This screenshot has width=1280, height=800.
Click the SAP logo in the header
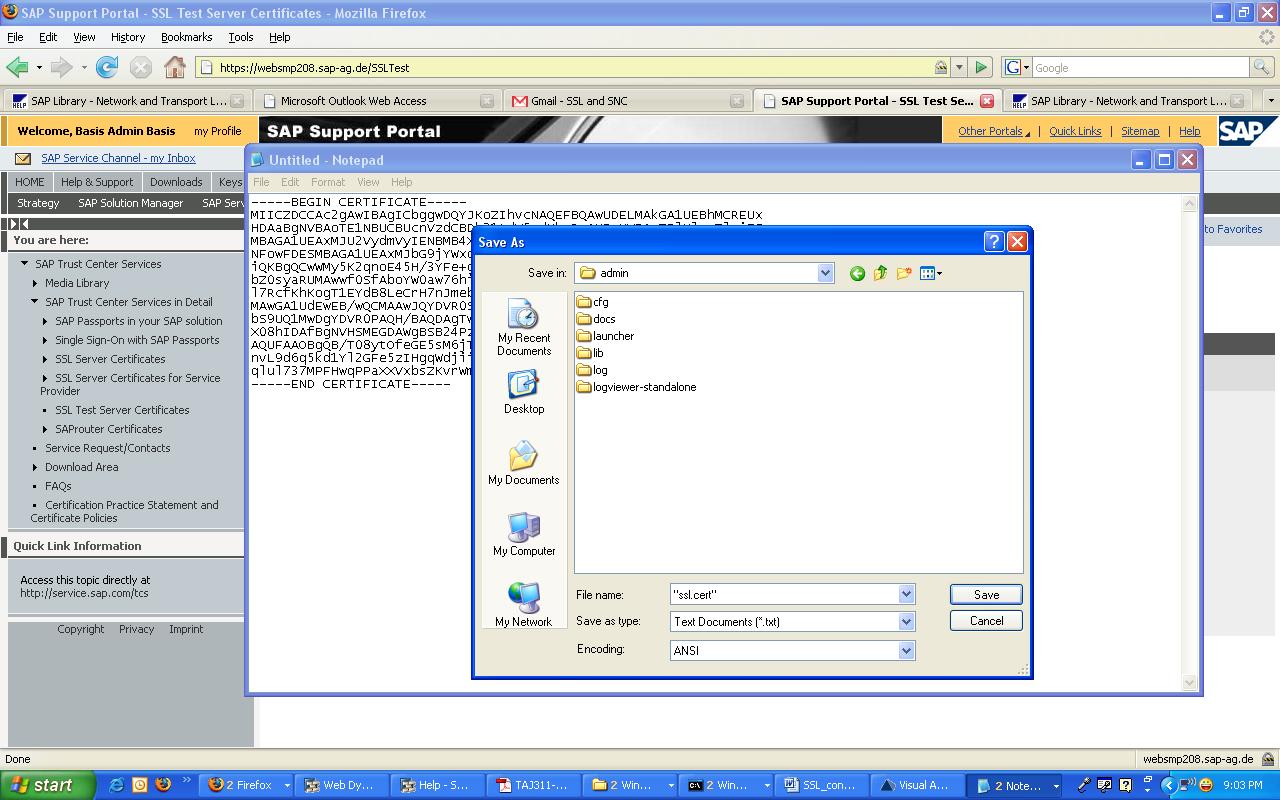(1247, 131)
